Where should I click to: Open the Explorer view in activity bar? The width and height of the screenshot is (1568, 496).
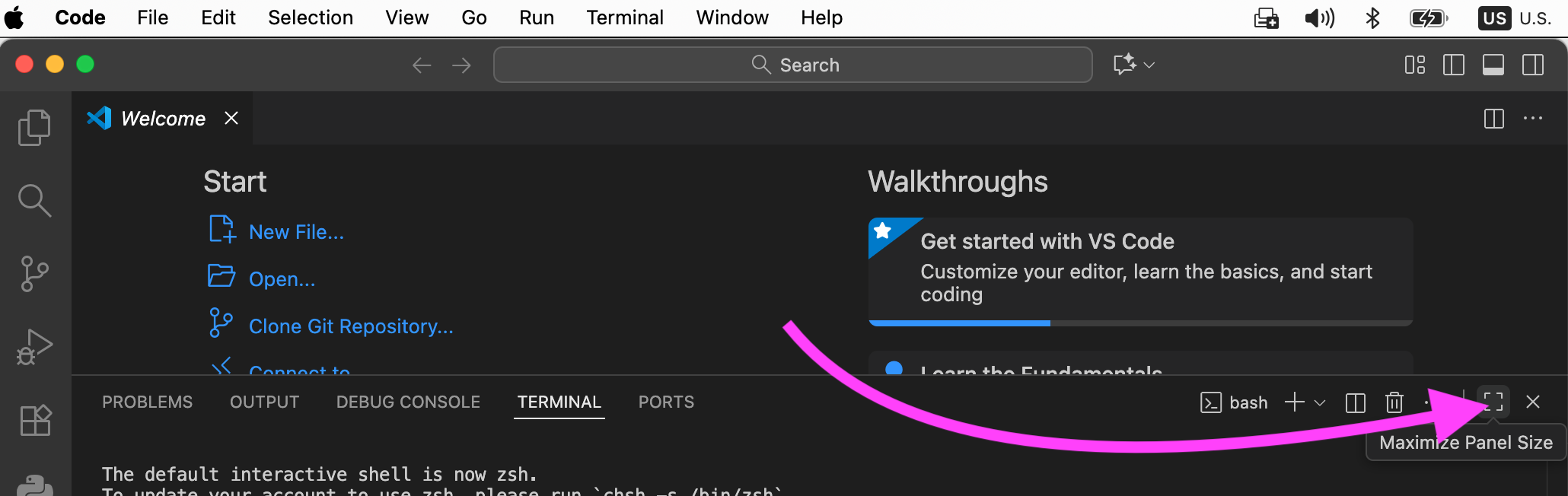34,127
